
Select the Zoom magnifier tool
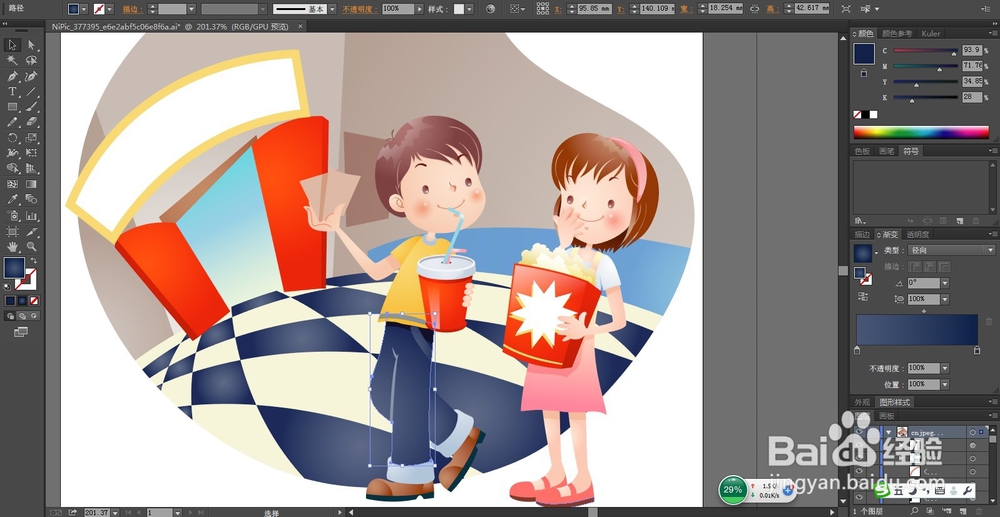[x=31, y=246]
